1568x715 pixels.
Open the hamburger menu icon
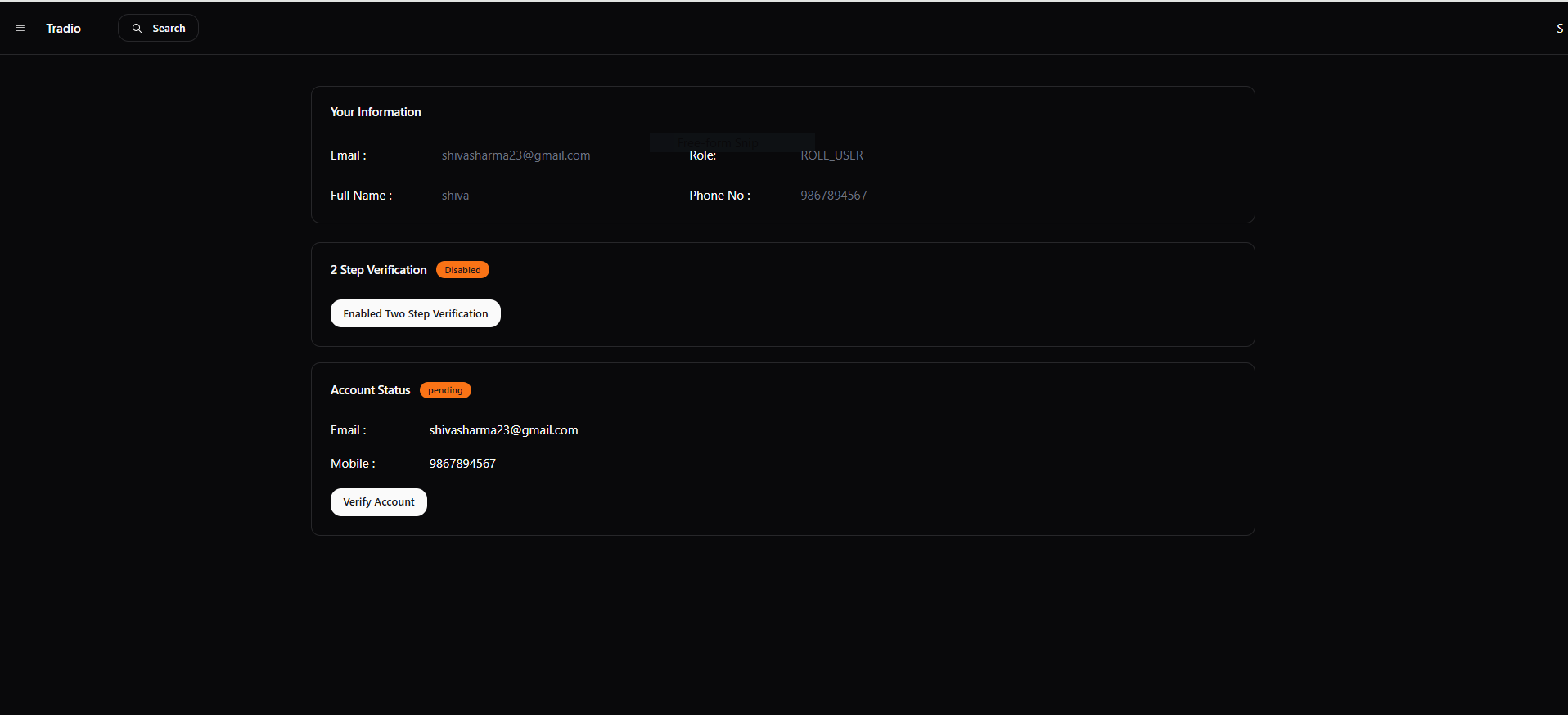[x=20, y=28]
